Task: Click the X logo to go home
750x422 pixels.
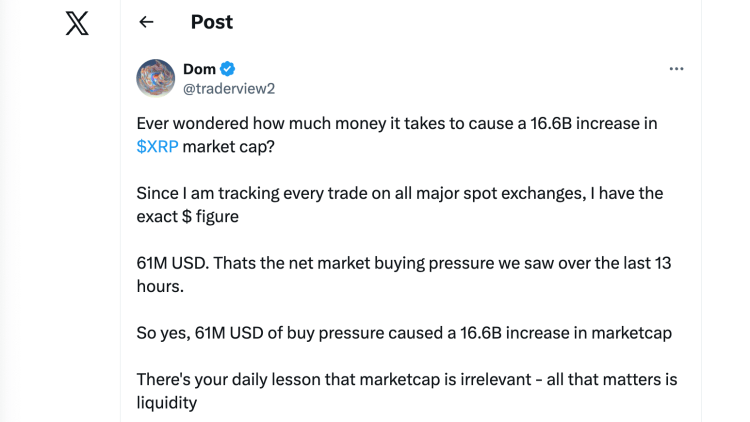Action: tap(76, 22)
